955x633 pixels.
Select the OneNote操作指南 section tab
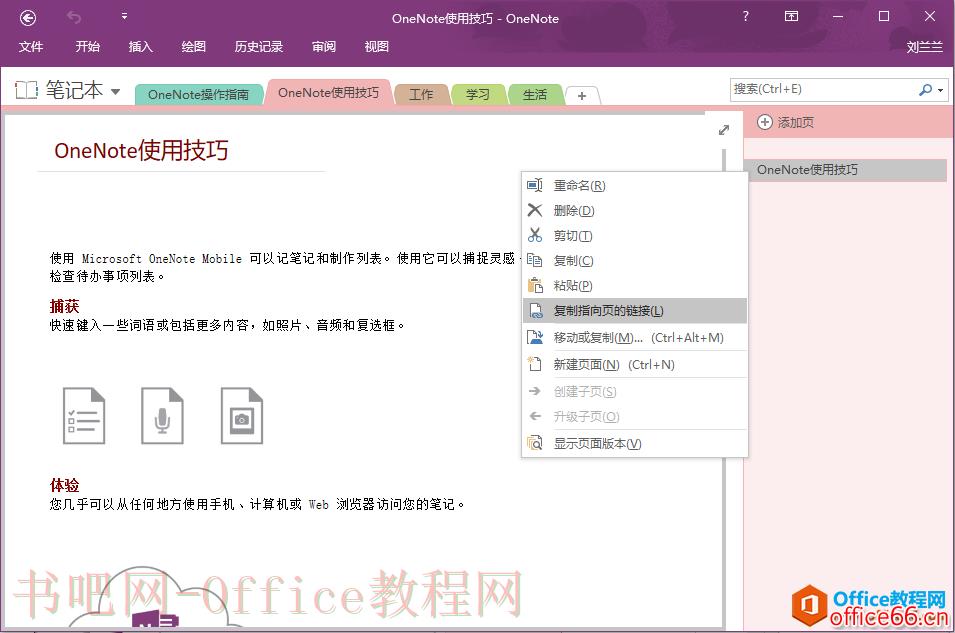tap(199, 94)
